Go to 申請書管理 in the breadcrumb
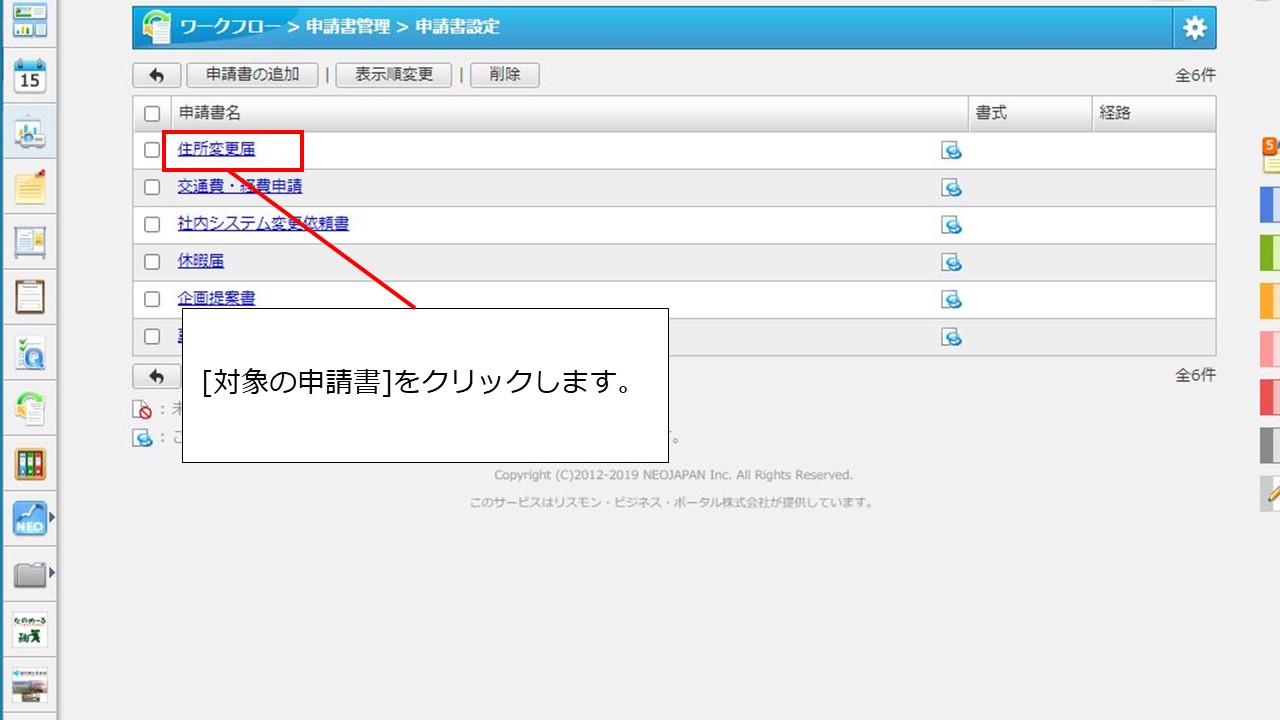Image resolution: width=1280 pixels, height=720 pixels. pos(348,27)
